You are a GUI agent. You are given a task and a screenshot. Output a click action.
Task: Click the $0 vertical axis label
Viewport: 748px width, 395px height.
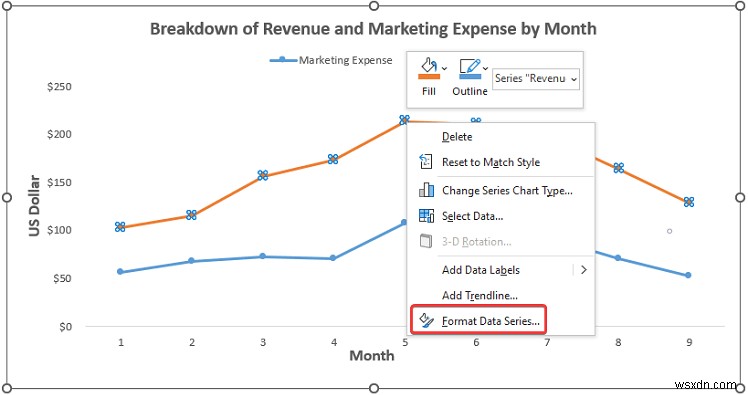coord(65,327)
